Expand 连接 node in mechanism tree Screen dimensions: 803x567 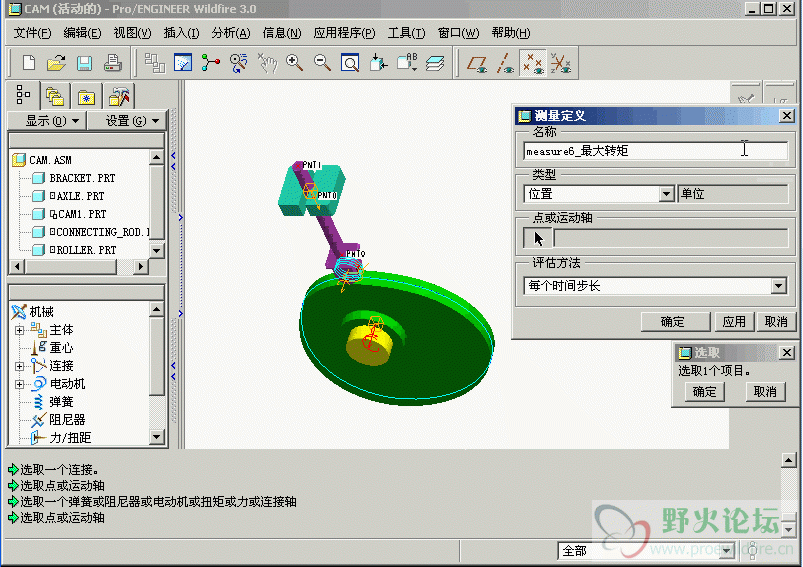(19, 366)
